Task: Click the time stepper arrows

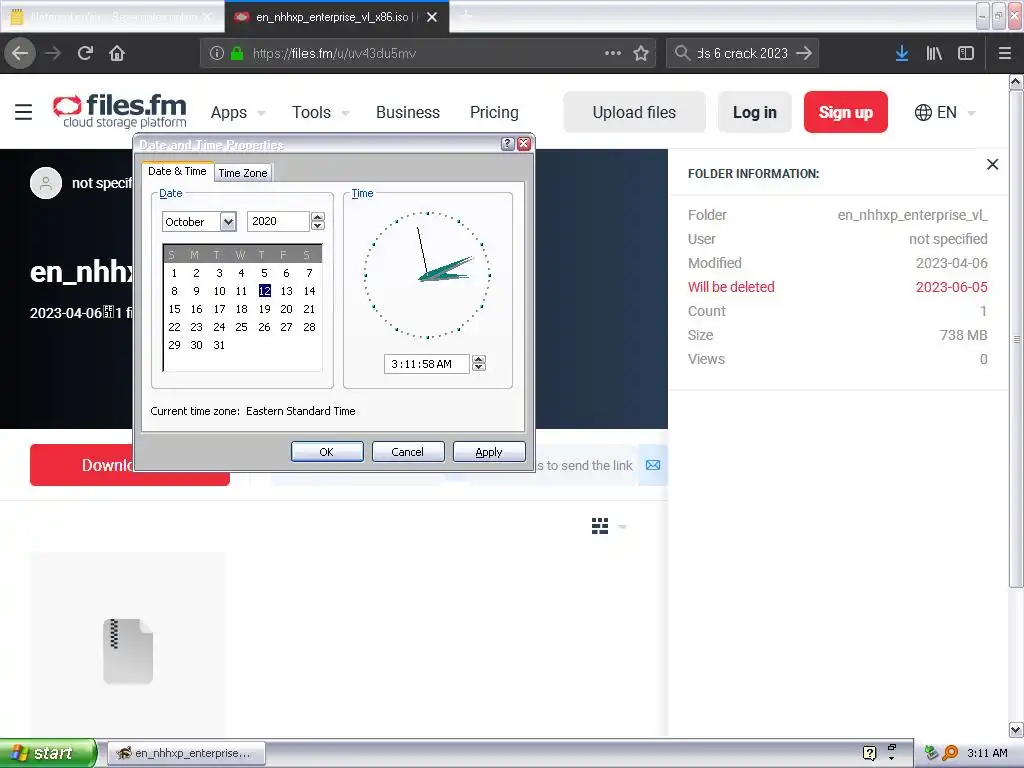Action: tap(479, 364)
